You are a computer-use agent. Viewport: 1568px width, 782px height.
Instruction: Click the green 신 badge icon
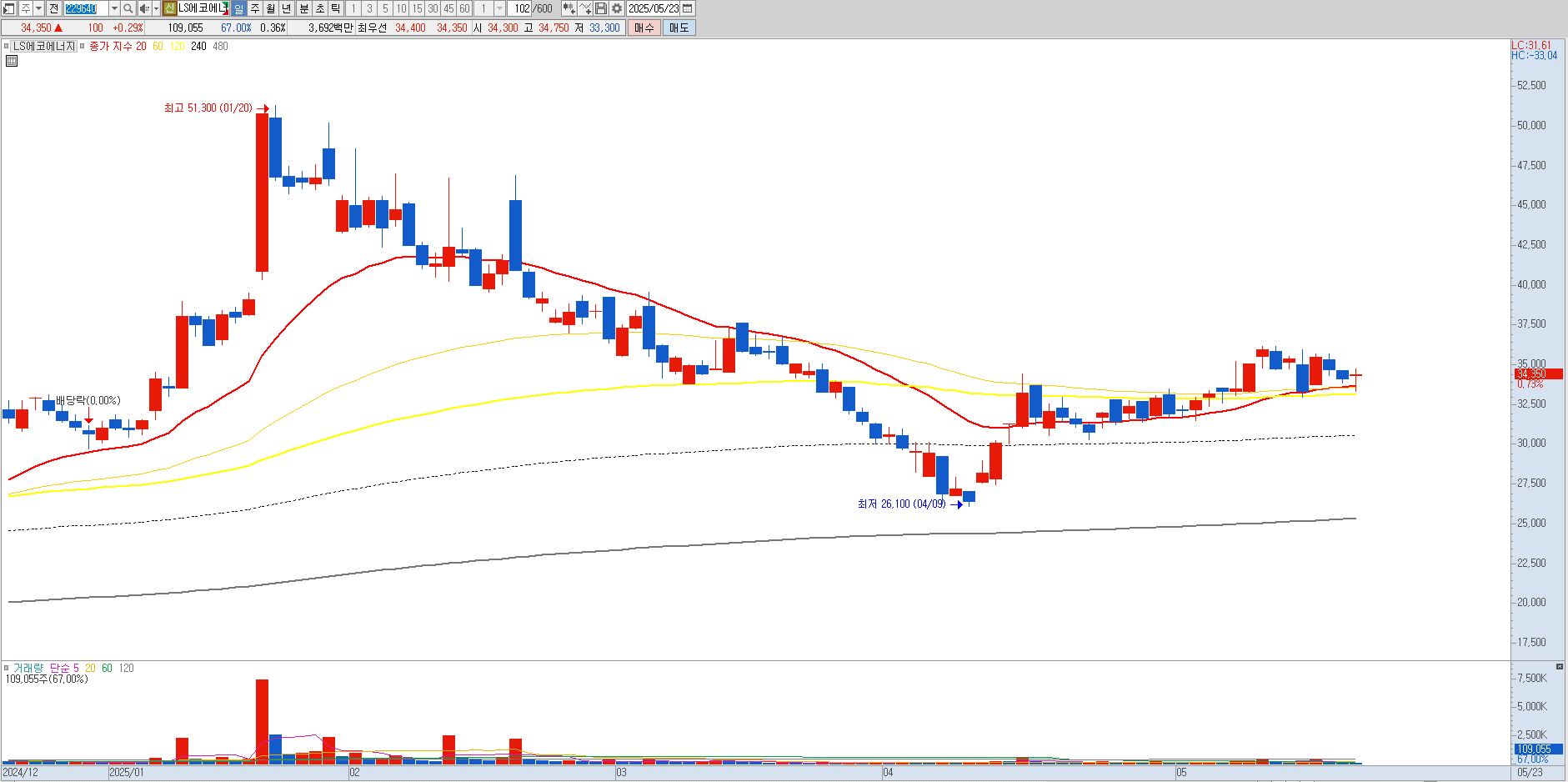(x=169, y=8)
